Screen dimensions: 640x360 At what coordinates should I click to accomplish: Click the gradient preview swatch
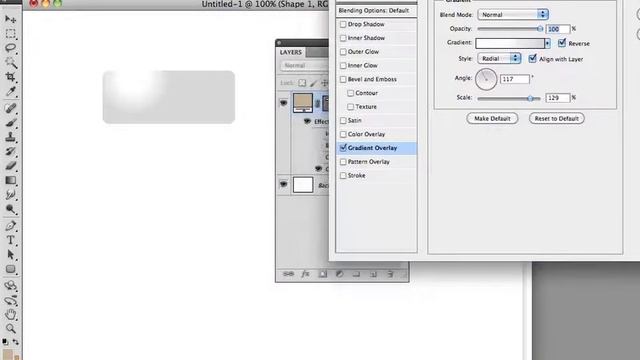point(510,43)
